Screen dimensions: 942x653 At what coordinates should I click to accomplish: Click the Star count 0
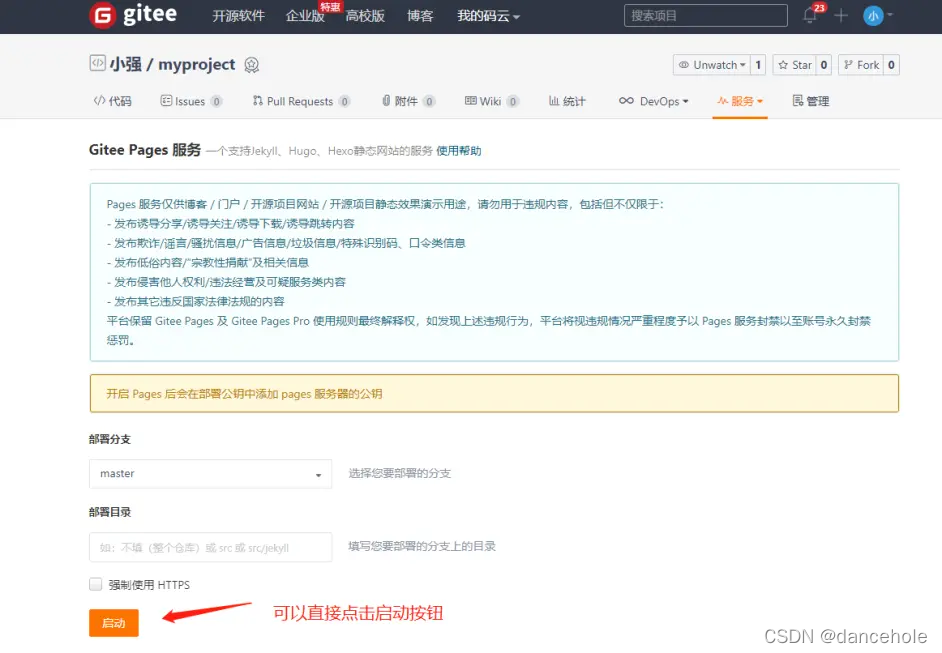click(x=824, y=65)
